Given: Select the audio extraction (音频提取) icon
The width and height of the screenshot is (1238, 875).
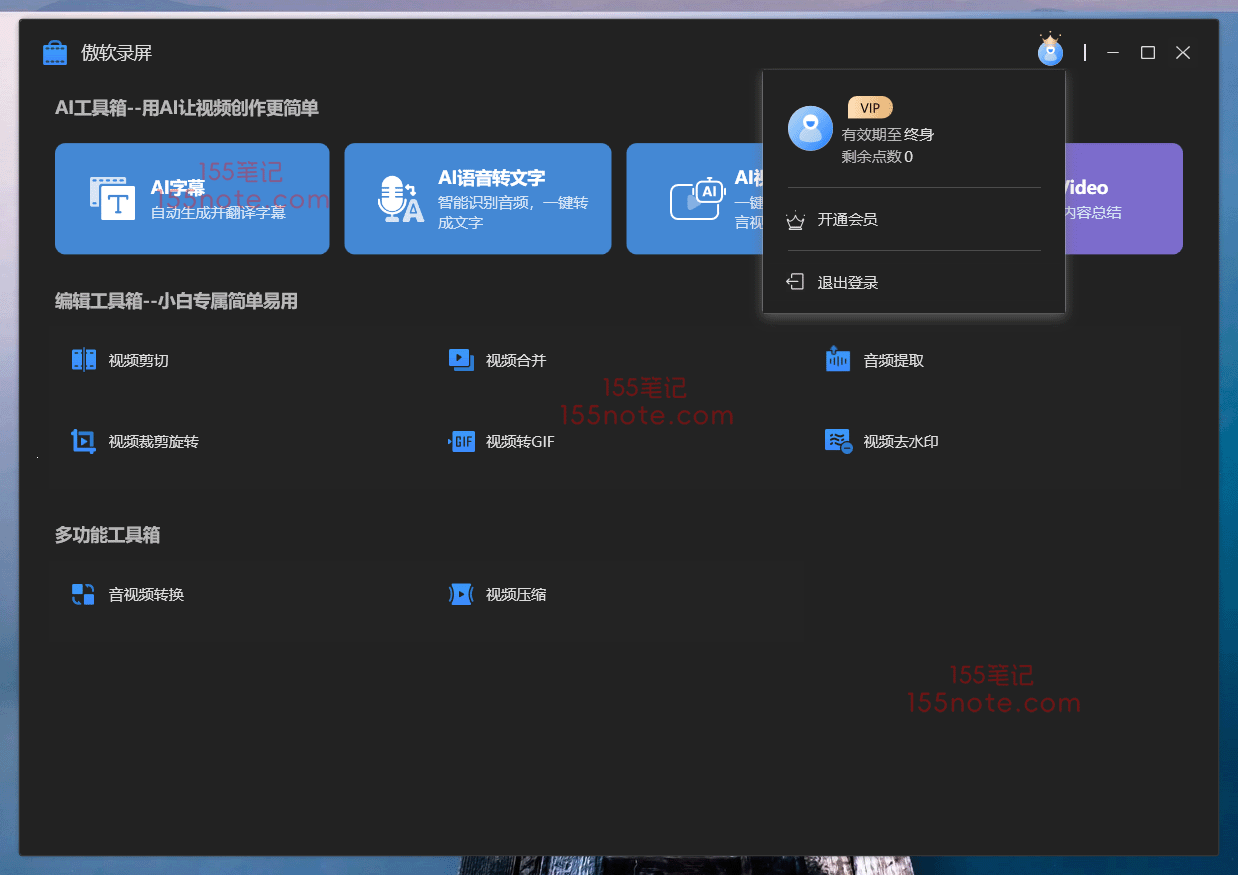Looking at the screenshot, I should tap(838, 360).
